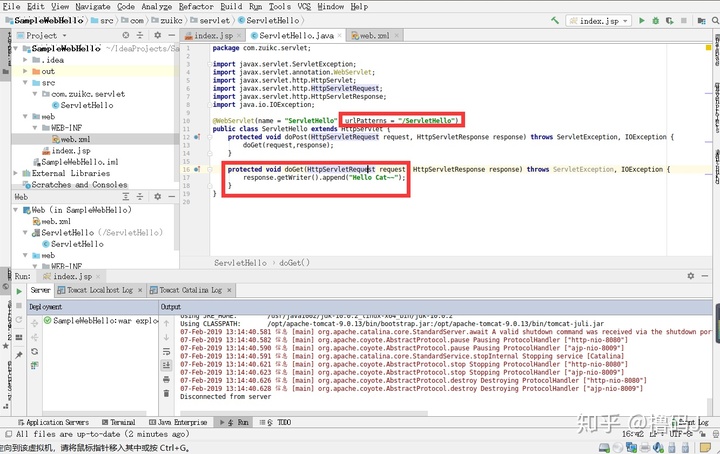The image size is (720, 454).
Task: Click the Build Project hammer icon
Action: coord(555,20)
